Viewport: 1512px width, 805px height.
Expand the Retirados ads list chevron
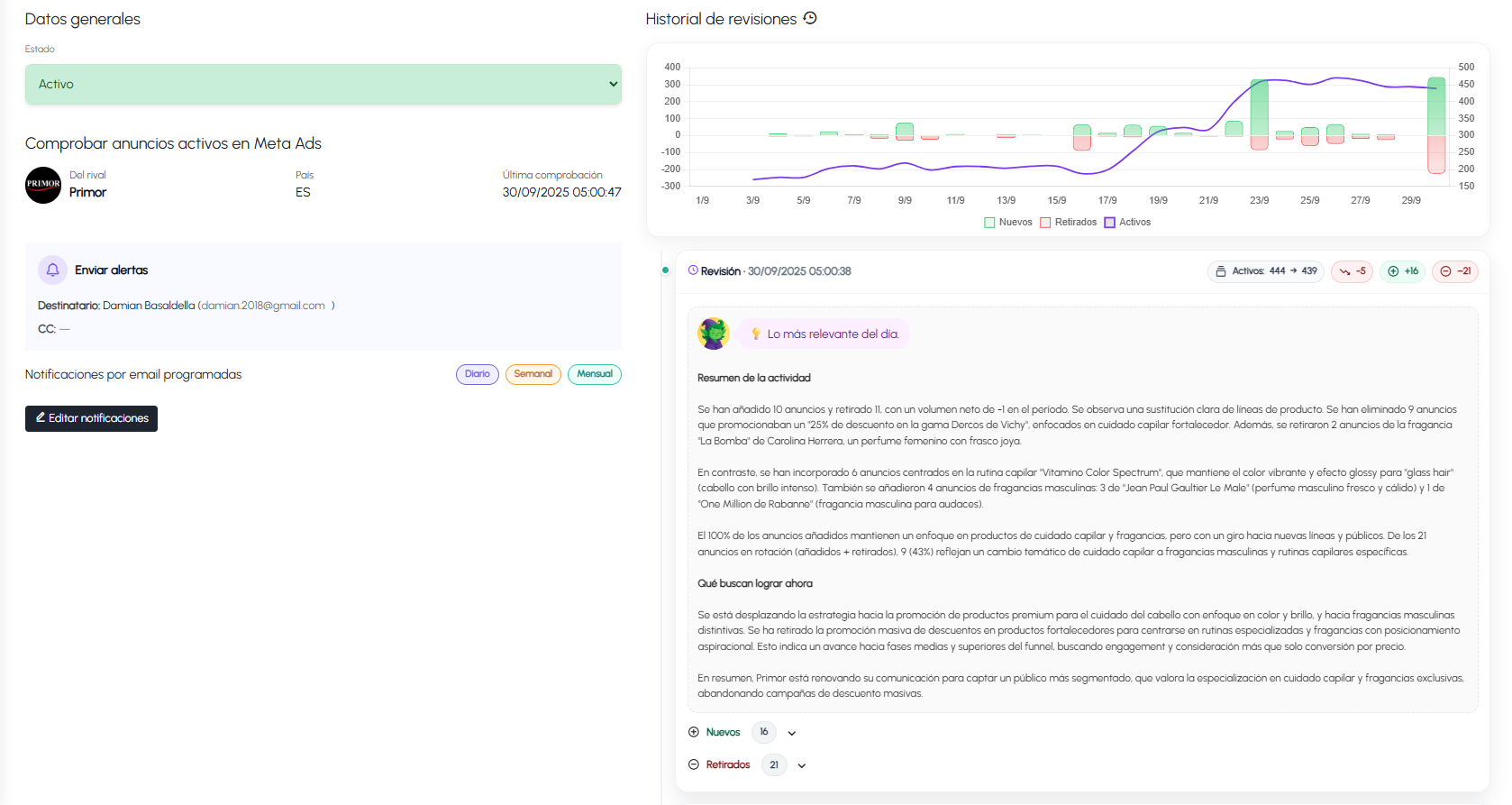pos(802,765)
